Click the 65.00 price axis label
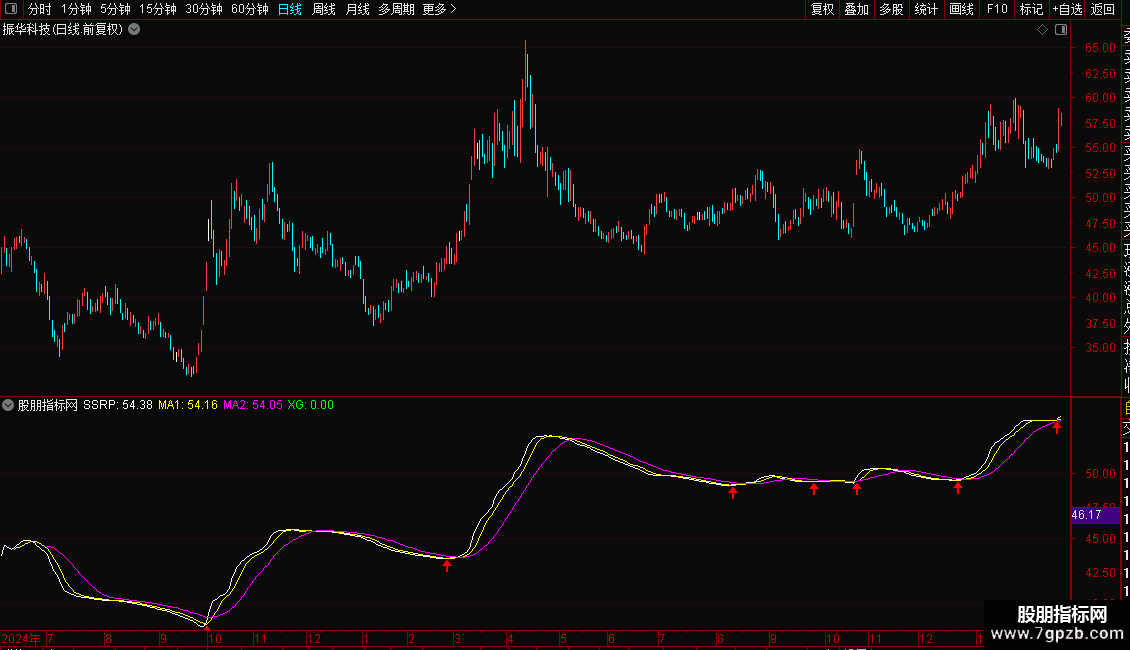The width and height of the screenshot is (1130, 650). click(1100, 48)
